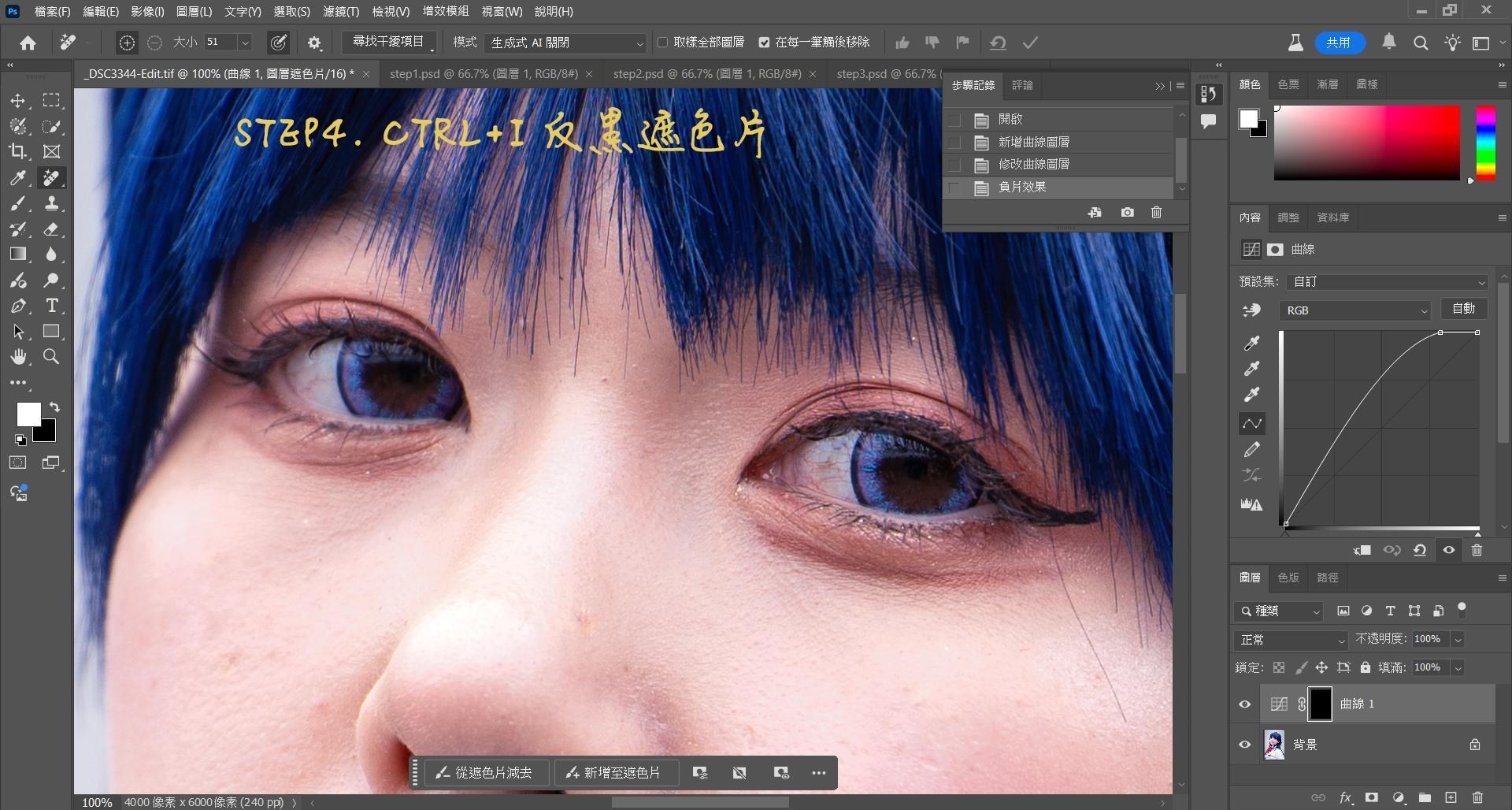
Task: Create a snapshot in the history panel
Action: (1127, 213)
